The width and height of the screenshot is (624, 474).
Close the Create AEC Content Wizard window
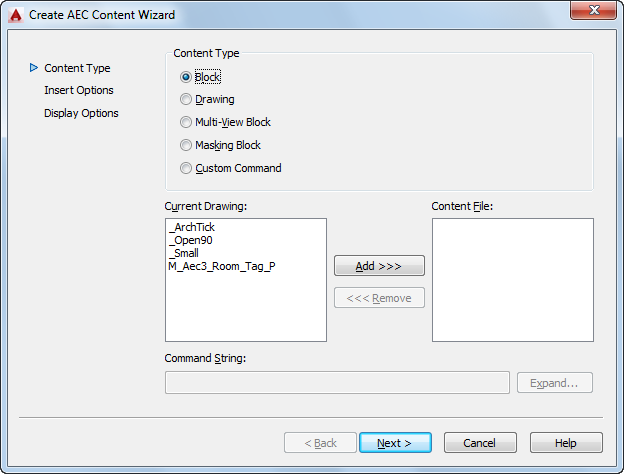tap(594, 12)
